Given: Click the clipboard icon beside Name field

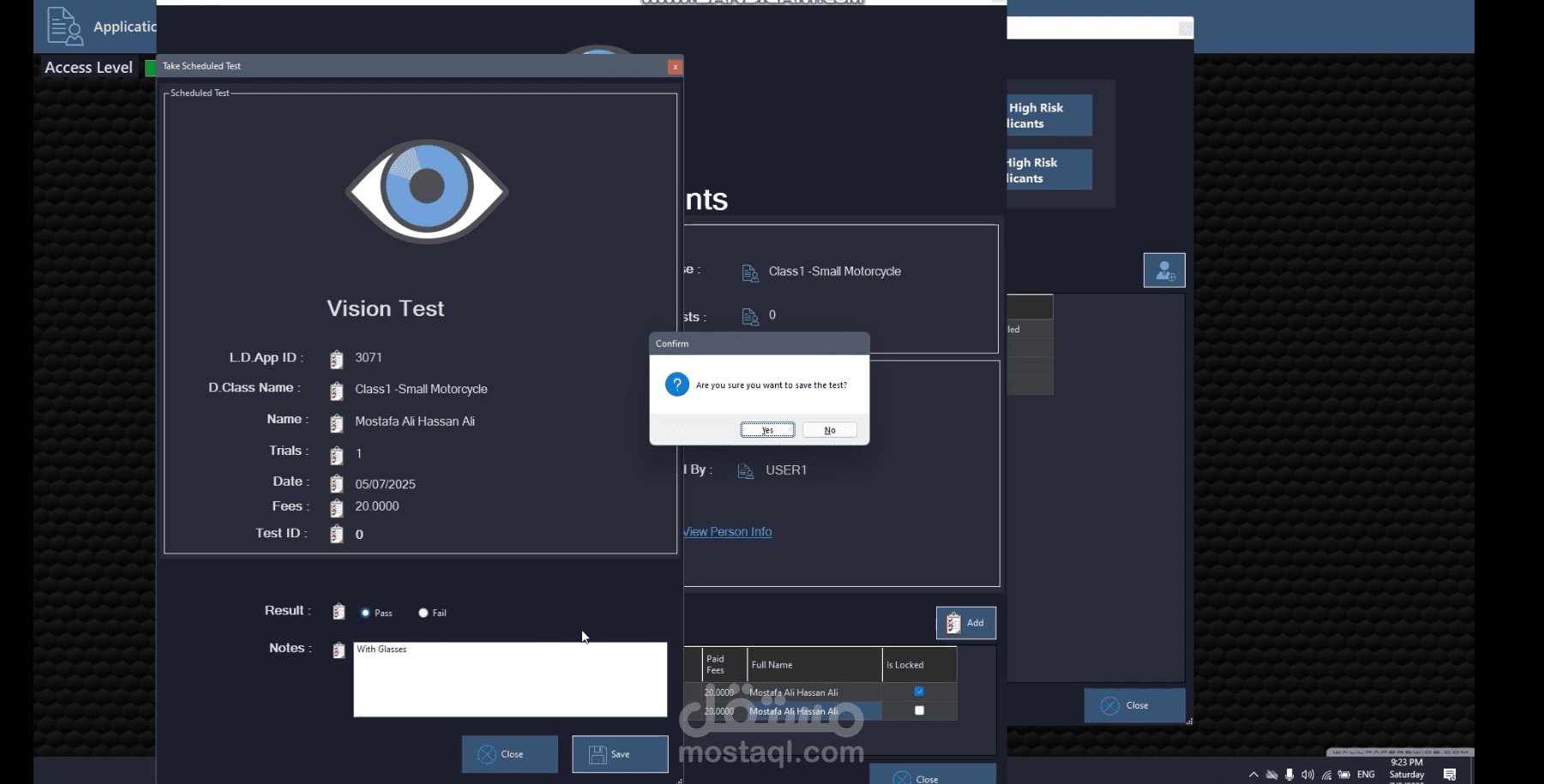Looking at the screenshot, I should click(x=336, y=422).
